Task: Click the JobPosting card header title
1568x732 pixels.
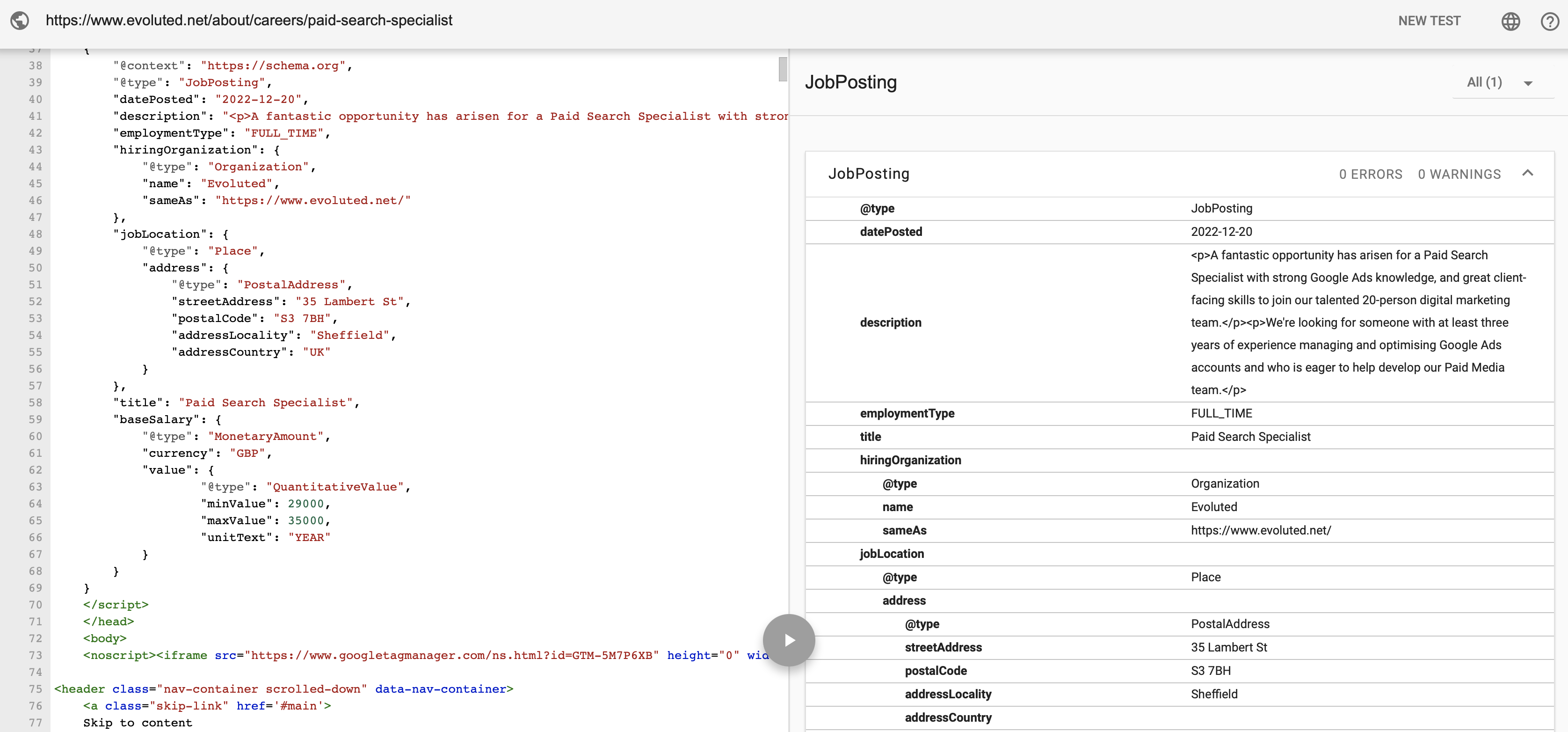Action: click(869, 174)
